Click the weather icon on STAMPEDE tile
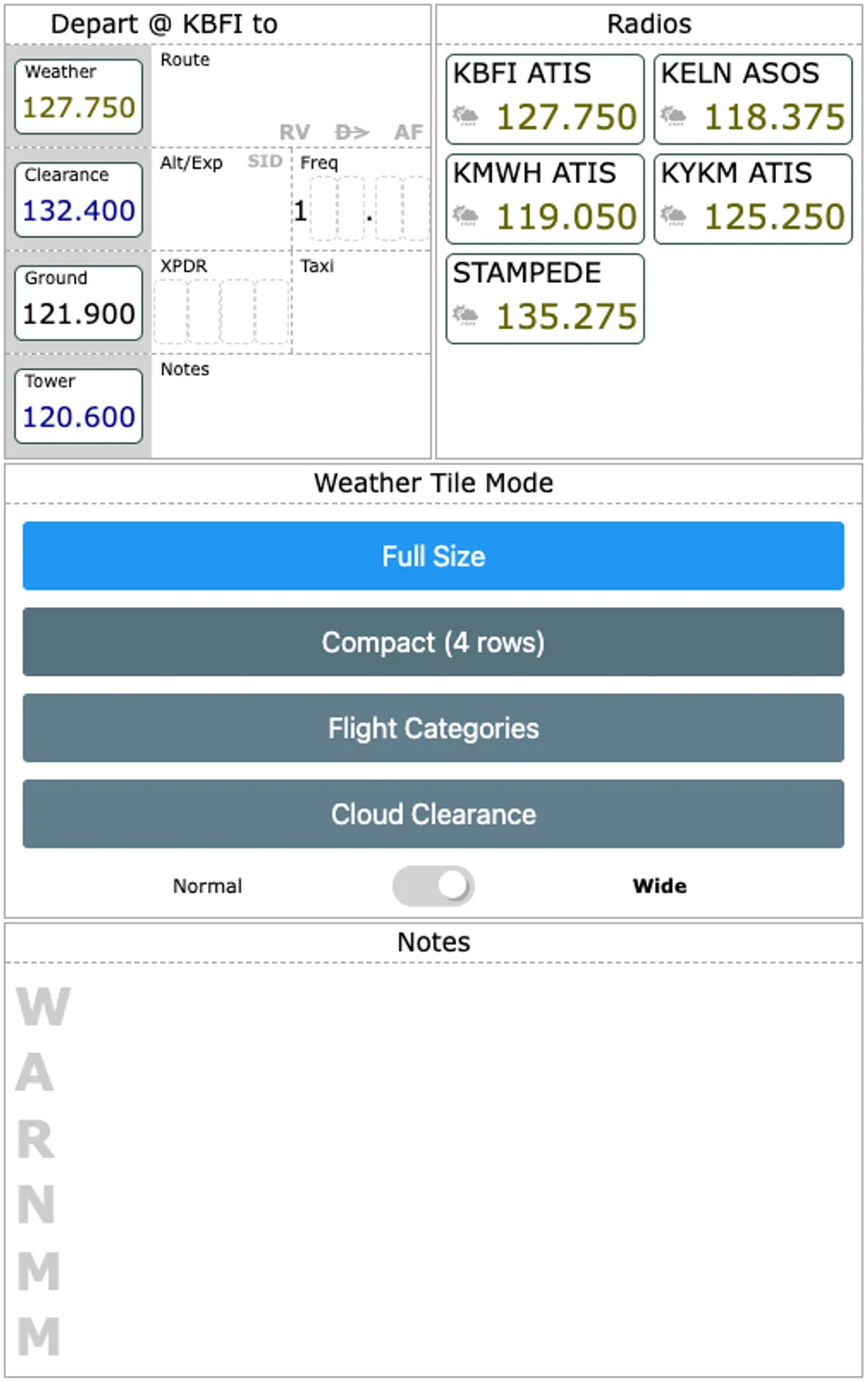This screenshot has width=868, height=1381. pos(465,315)
